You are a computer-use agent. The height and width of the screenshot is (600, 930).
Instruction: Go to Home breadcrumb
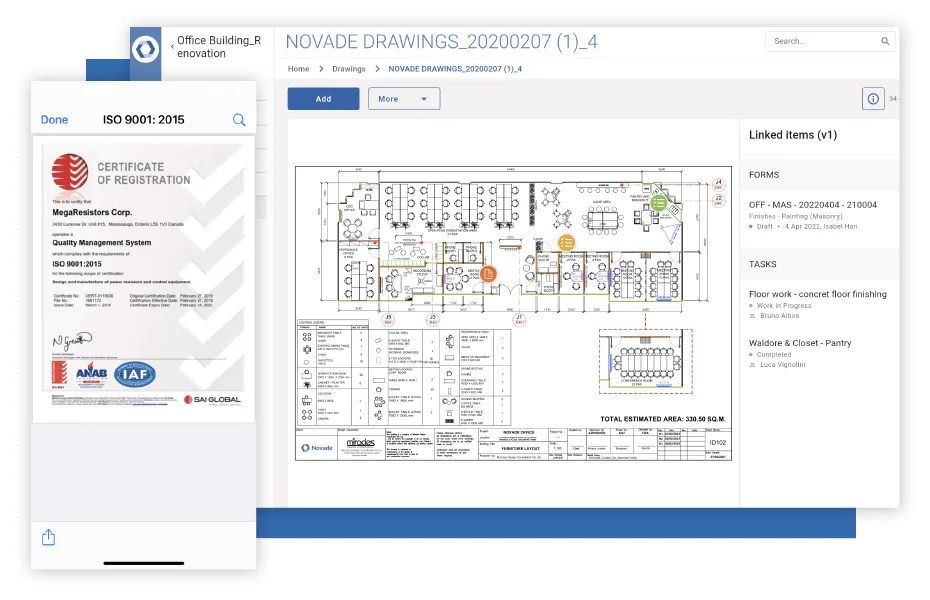coord(298,69)
